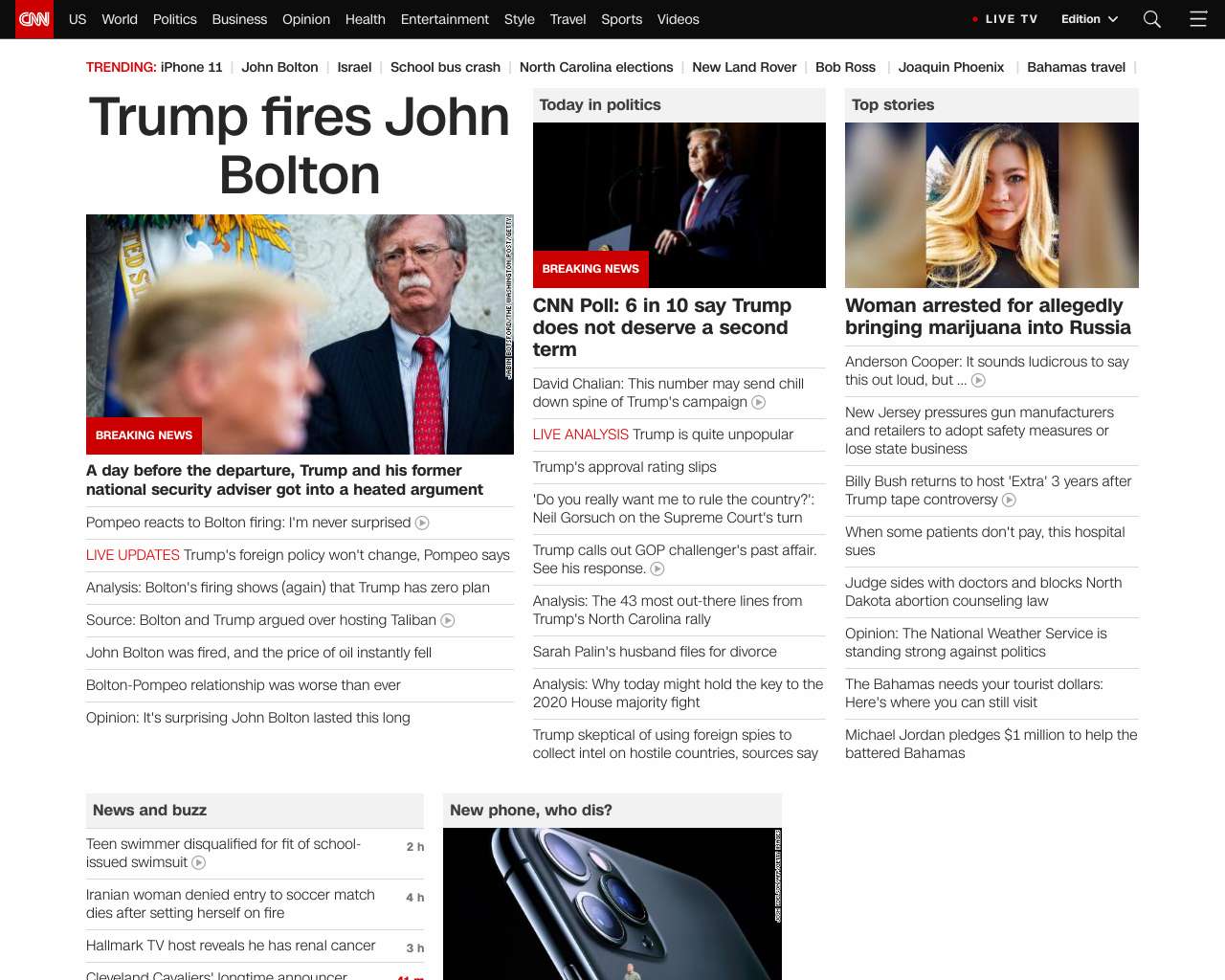Open woman arrested marijuana Russia headline

point(988,317)
